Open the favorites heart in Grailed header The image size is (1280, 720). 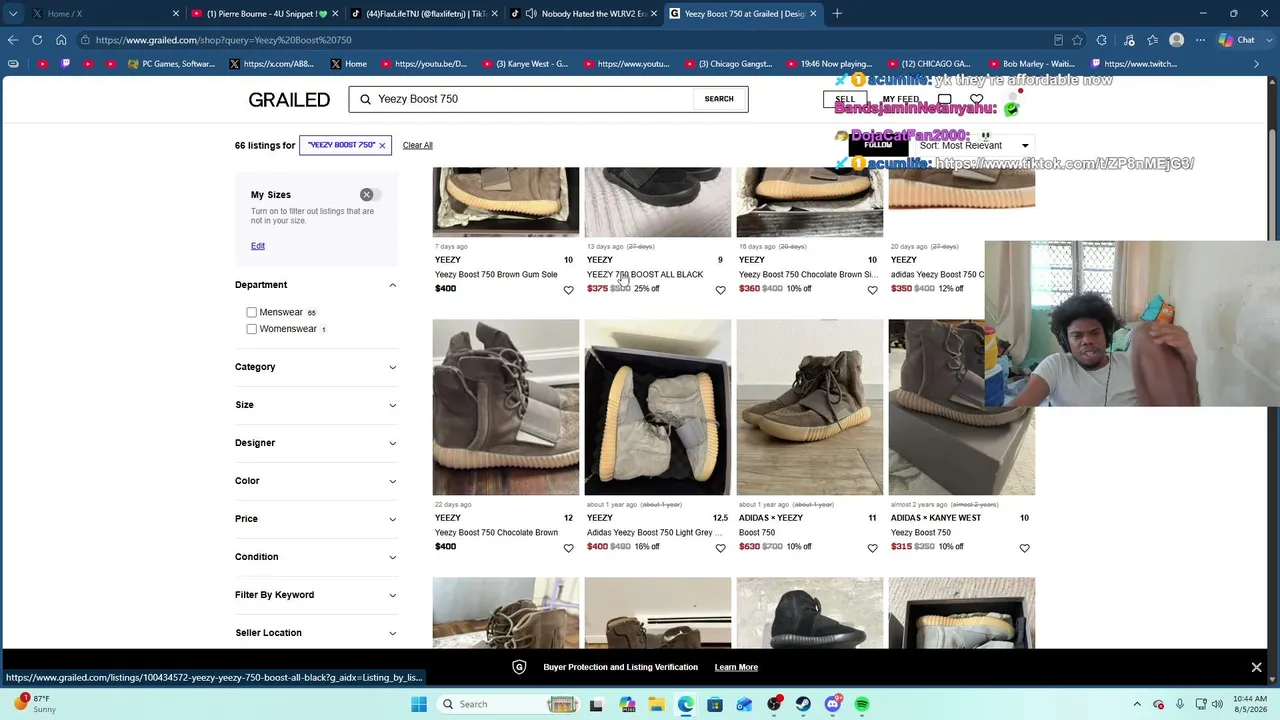[976, 99]
